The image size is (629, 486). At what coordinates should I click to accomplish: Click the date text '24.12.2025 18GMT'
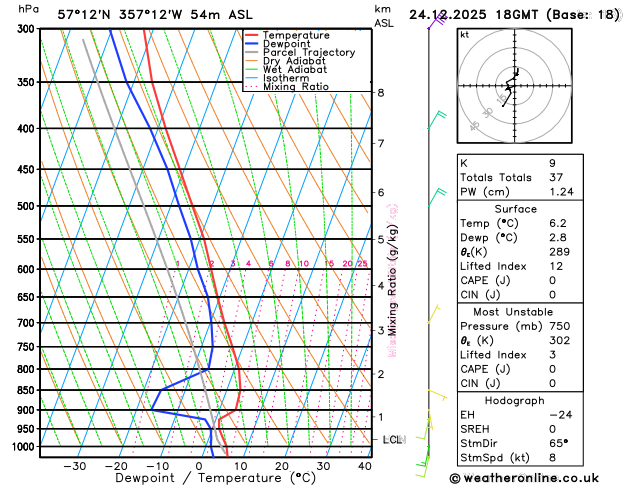pos(473,15)
